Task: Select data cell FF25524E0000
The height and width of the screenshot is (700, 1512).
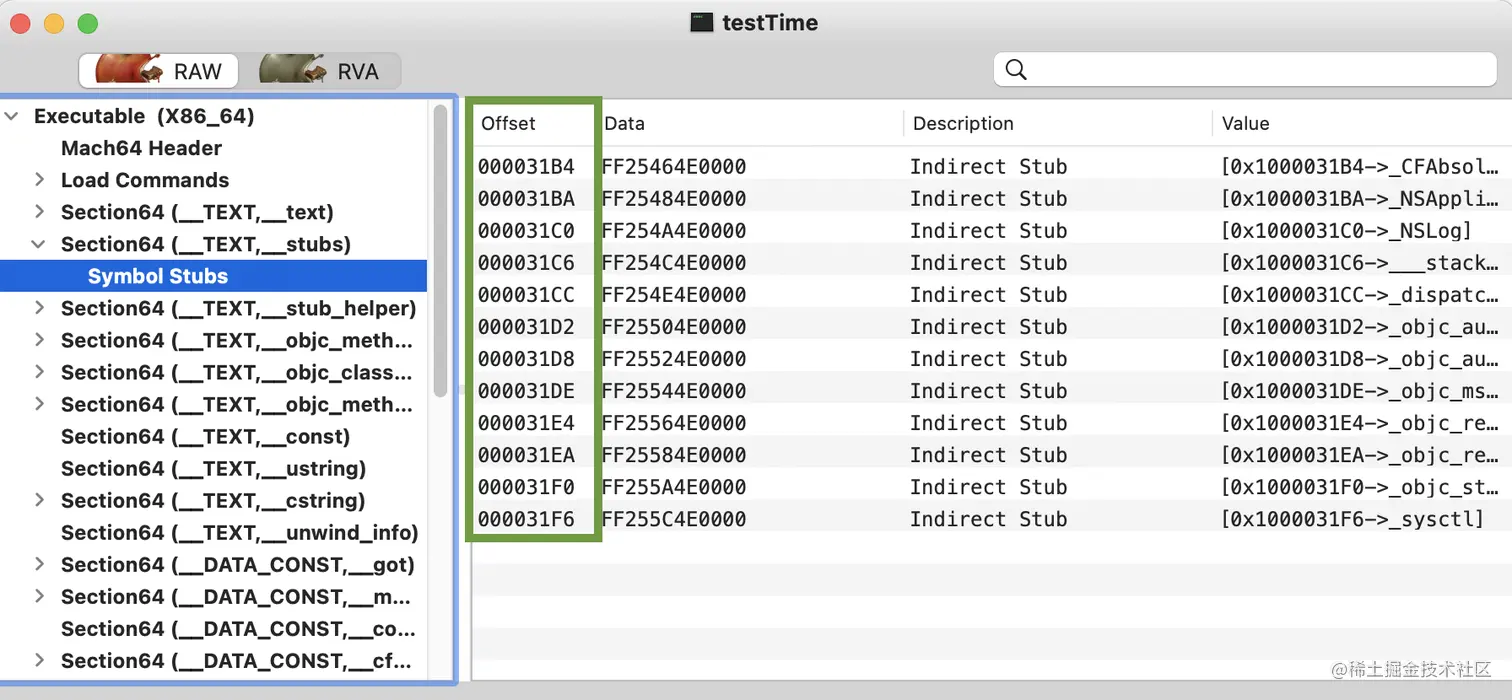Action: point(674,358)
